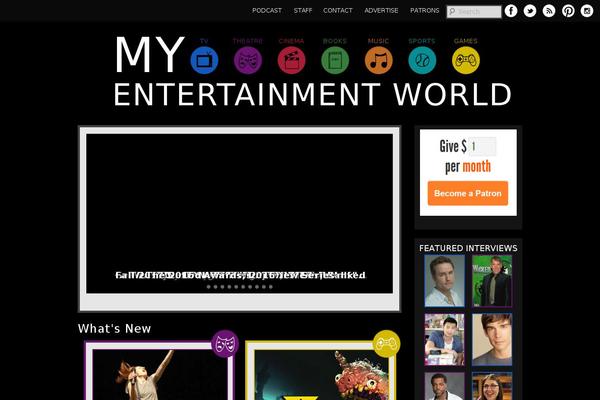Click the Become a Patron button
The height and width of the screenshot is (400, 600).
(468, 193)
